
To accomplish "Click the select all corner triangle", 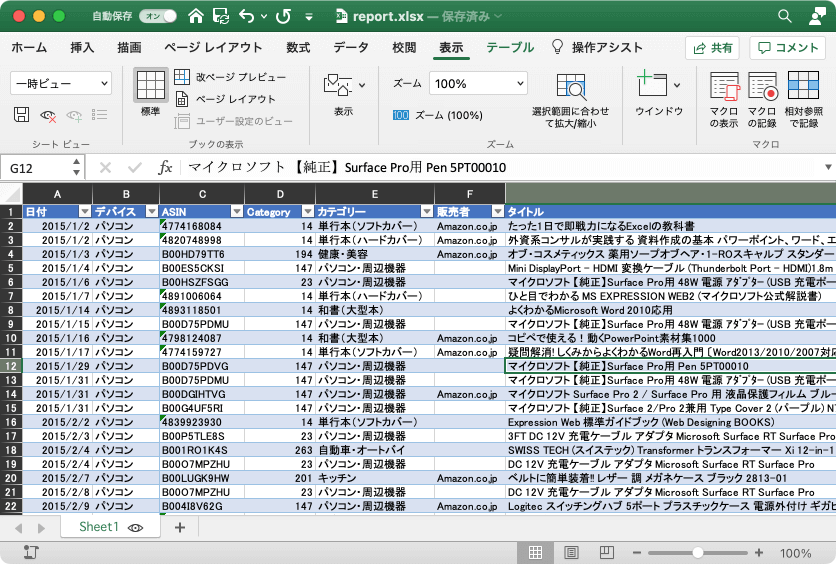I will [x=12, y=194].
